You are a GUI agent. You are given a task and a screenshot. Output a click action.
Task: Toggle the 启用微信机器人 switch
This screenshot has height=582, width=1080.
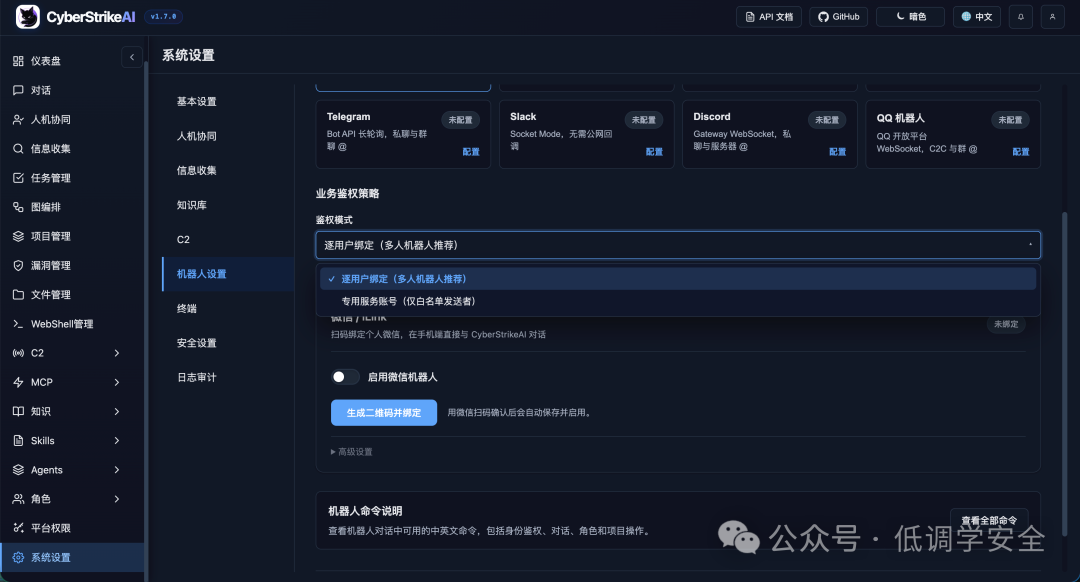[344, 377]
